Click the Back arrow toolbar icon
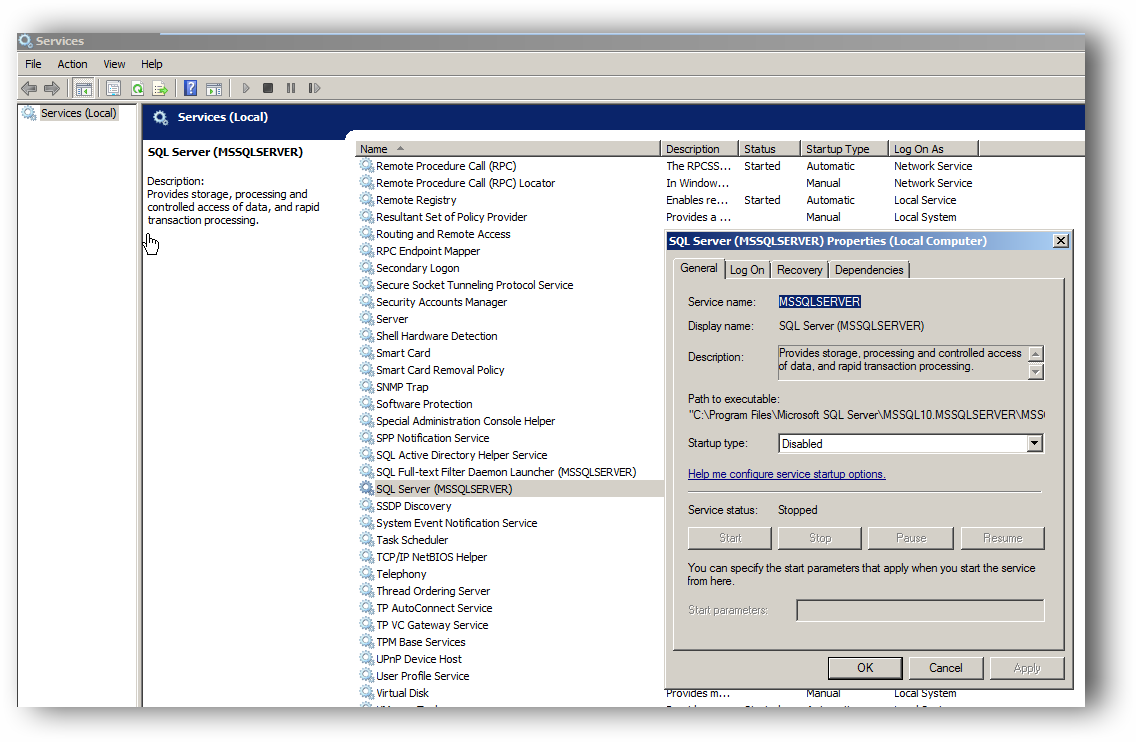Image resolution: width=1136 pixels, height=742 pixels. (x=29, y=88)
